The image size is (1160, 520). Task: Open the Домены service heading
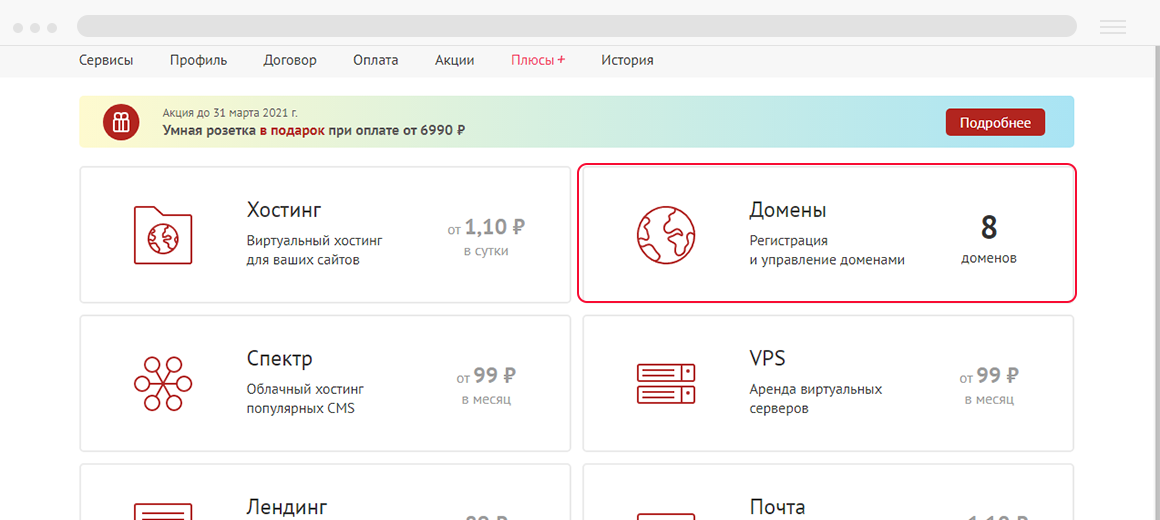tap(788, 210)
